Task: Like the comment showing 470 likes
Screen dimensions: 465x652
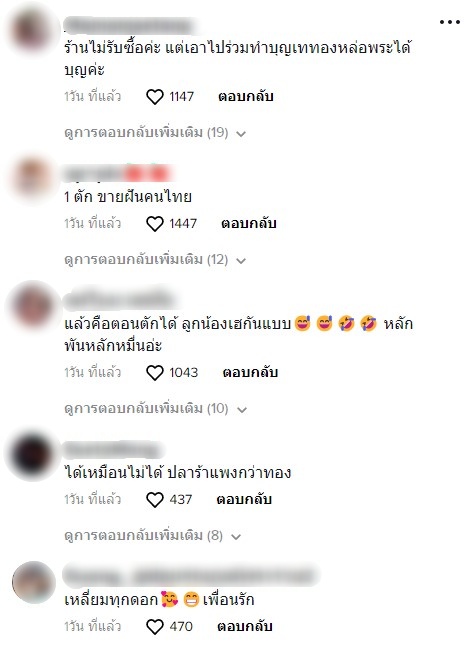Action: (x=155, y=627)
